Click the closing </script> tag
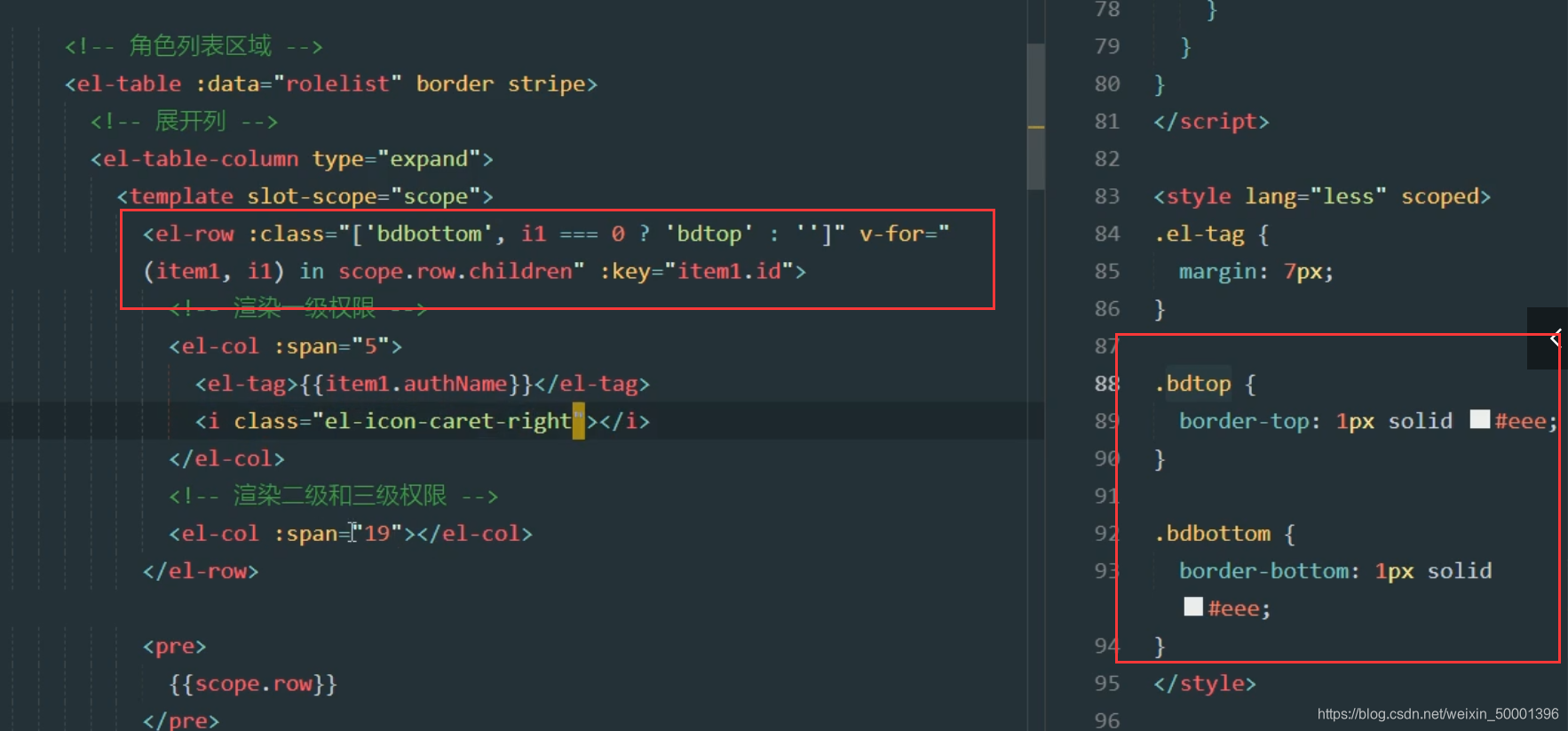 click(x=1211, y=122)
